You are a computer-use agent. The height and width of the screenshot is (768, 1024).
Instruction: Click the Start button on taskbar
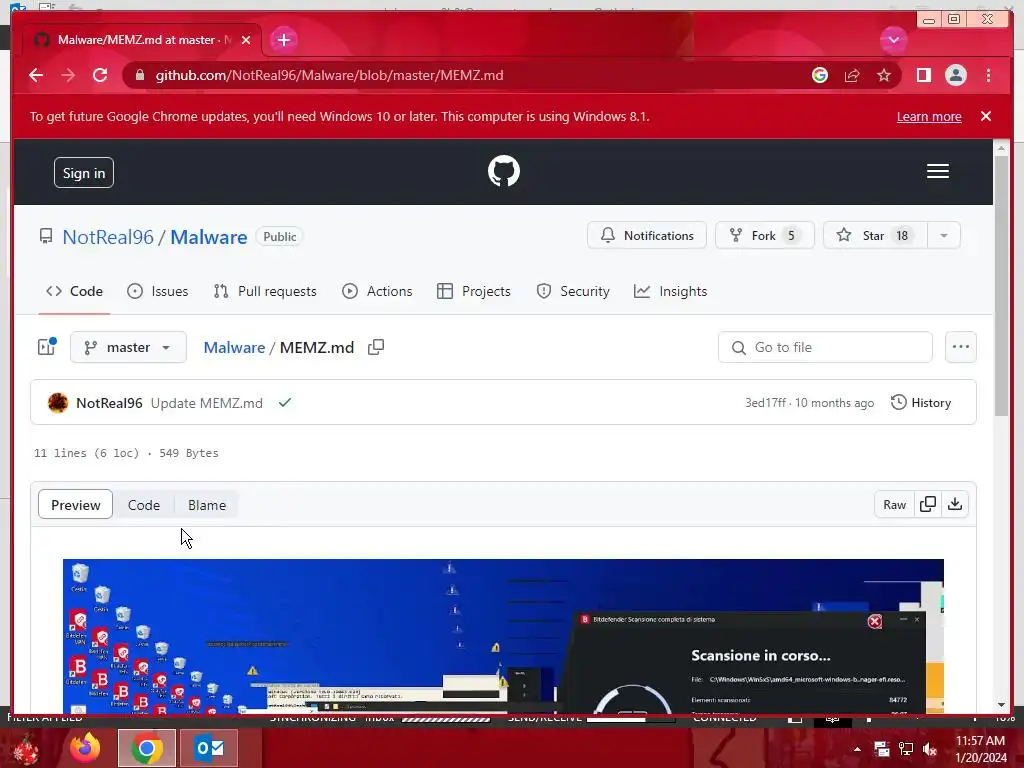pos(26,748)
